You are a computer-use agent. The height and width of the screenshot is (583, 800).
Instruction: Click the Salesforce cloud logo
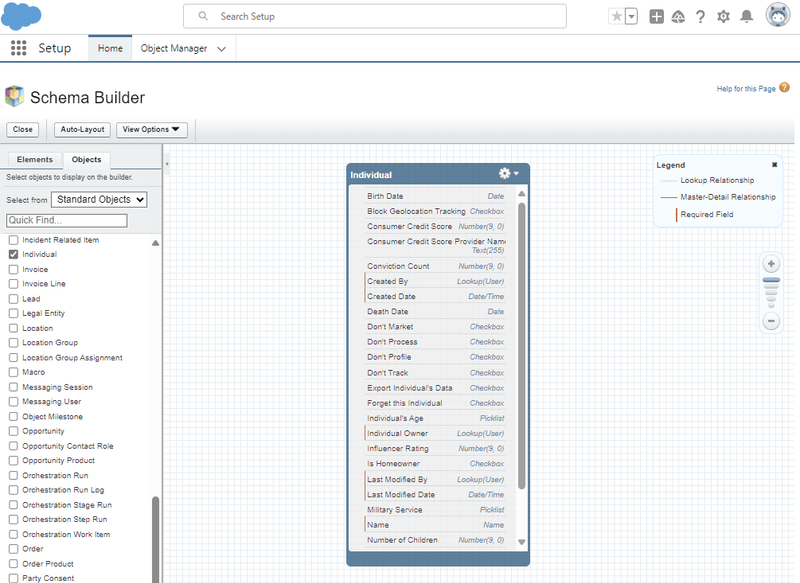(x=21, y=16)
